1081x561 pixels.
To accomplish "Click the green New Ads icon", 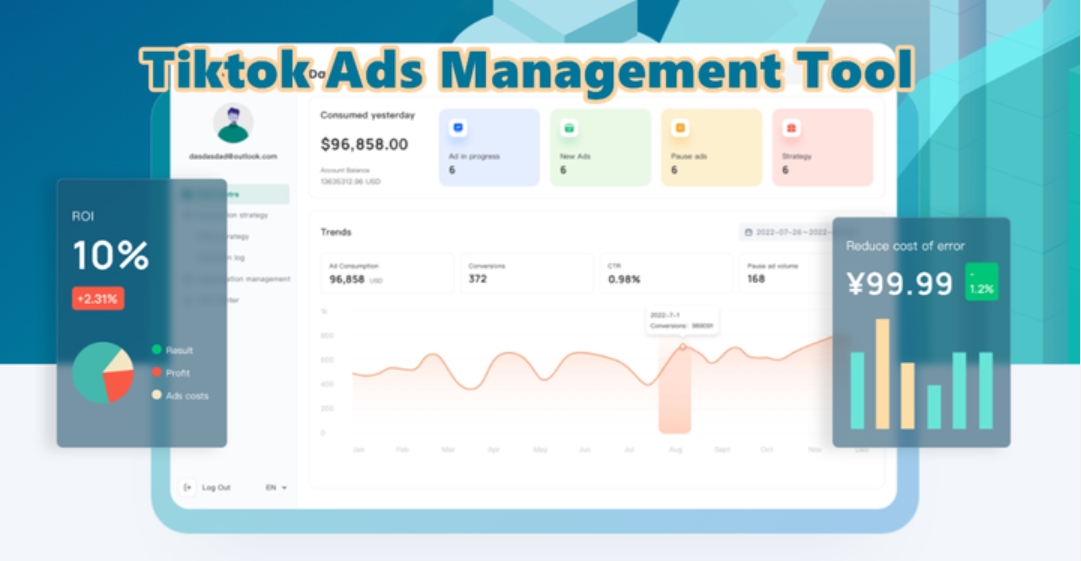I will (x=569, y=128).
